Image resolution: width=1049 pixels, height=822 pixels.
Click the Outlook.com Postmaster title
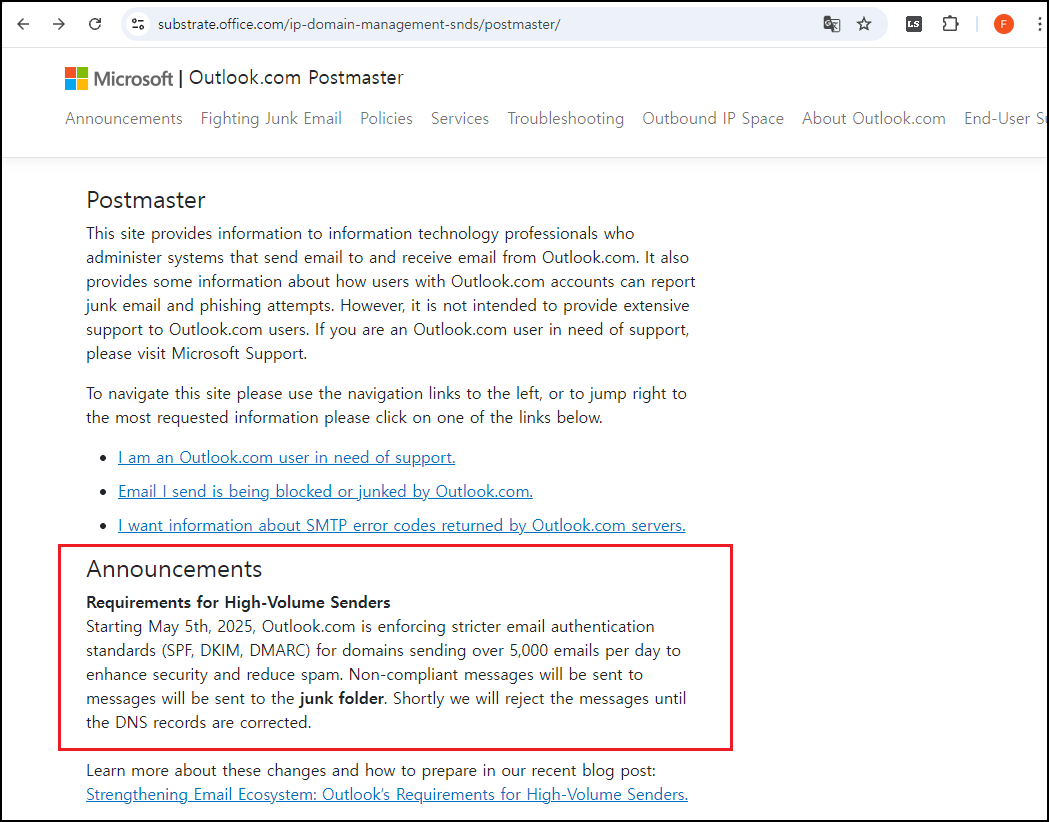point(296,78)
